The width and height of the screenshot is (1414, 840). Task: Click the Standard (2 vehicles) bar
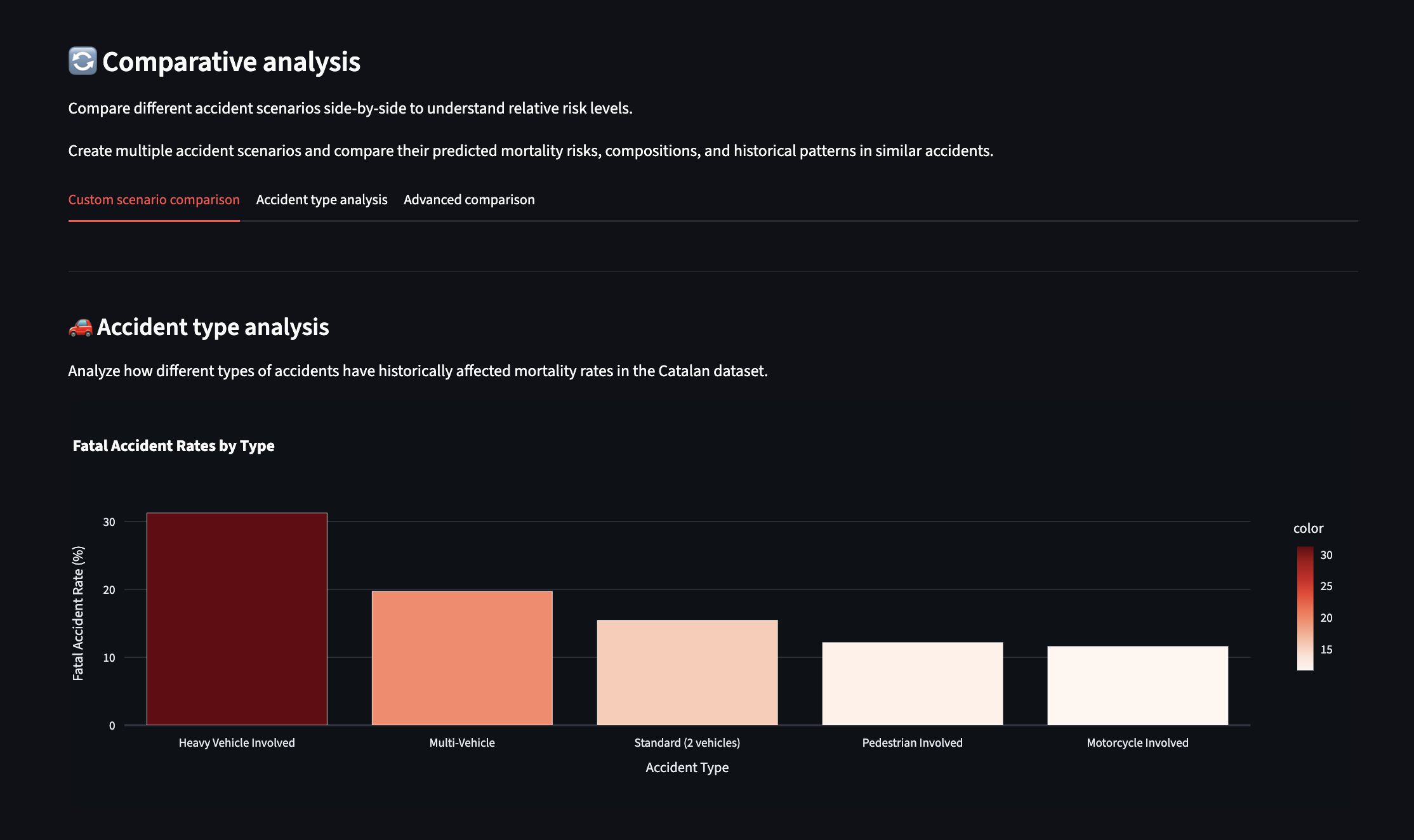click(686, 673)
